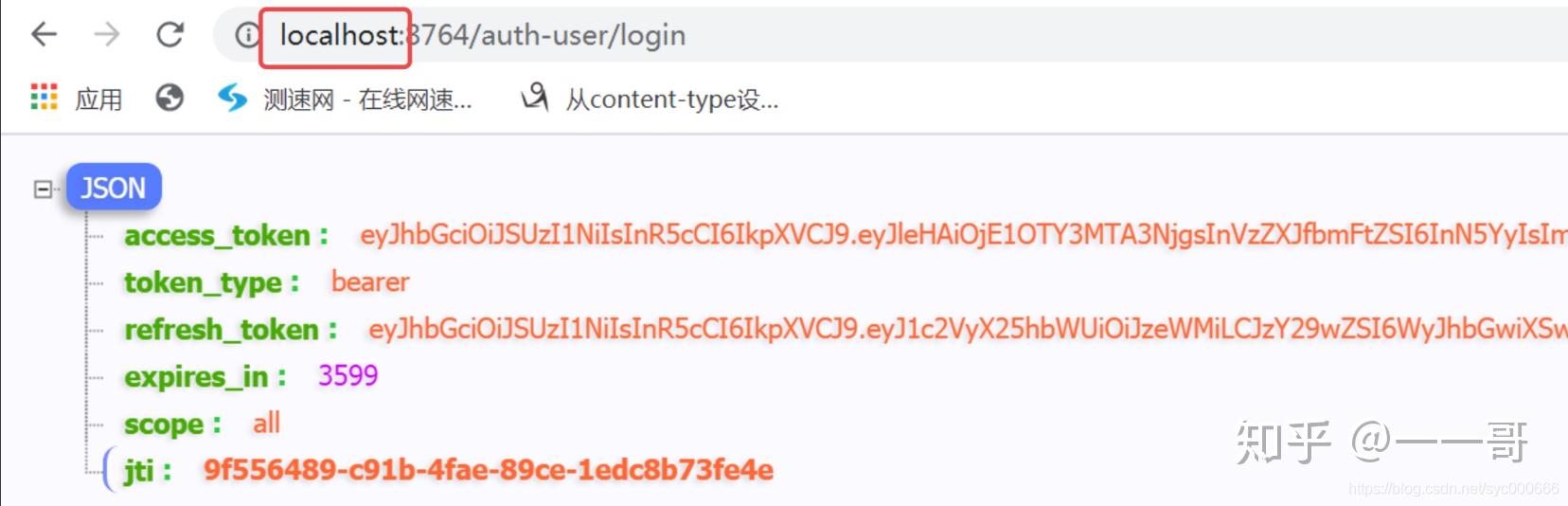Click the browser back arrow
Image resolution: width=1568 pixels, height=506 pixels.
[44, 35]
